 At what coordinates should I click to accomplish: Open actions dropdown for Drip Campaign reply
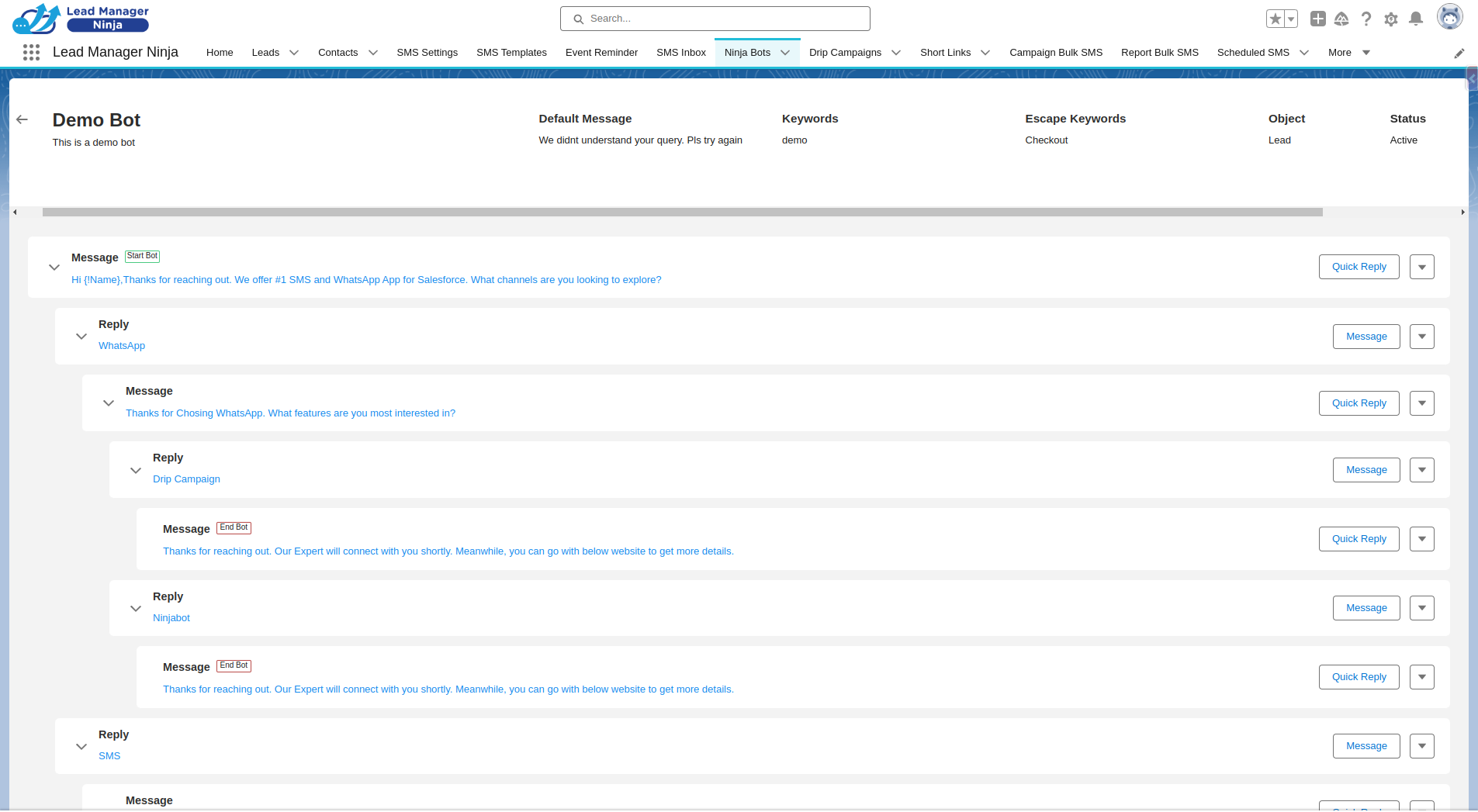pos(1421,470)
